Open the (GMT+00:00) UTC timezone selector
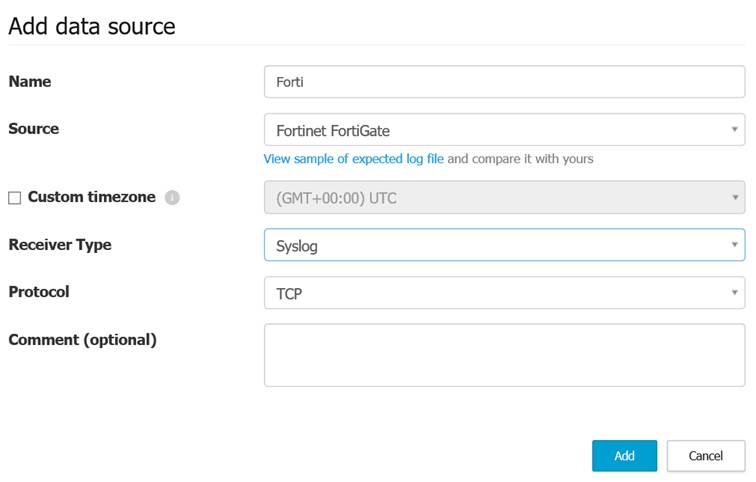The image size is (756, 482). pos(504,197)
